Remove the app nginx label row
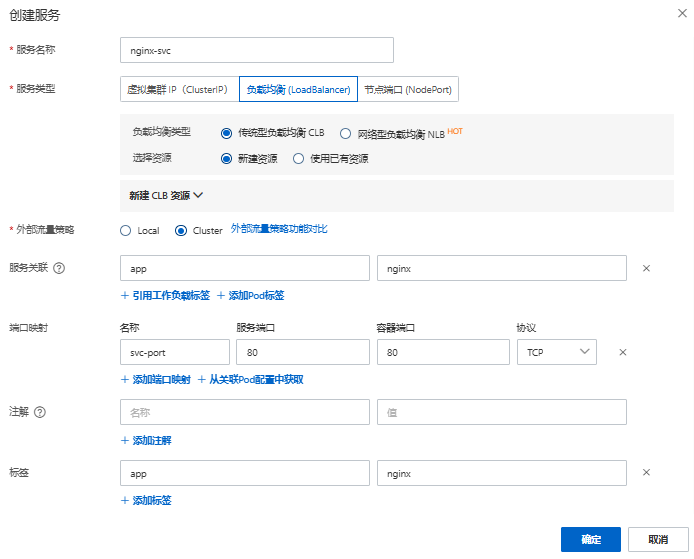The width and height of the screenshot is (694, 559). tap(646, 473)
